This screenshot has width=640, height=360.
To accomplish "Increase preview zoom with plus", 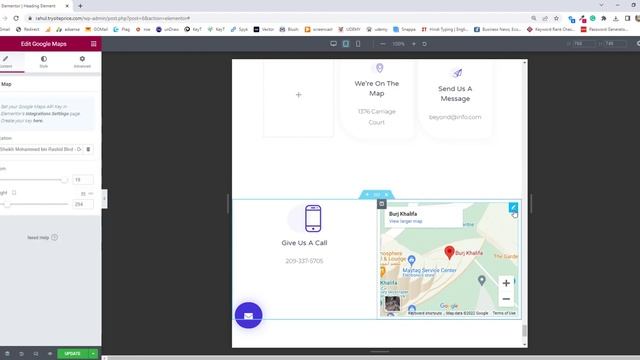I will point(413,44).
